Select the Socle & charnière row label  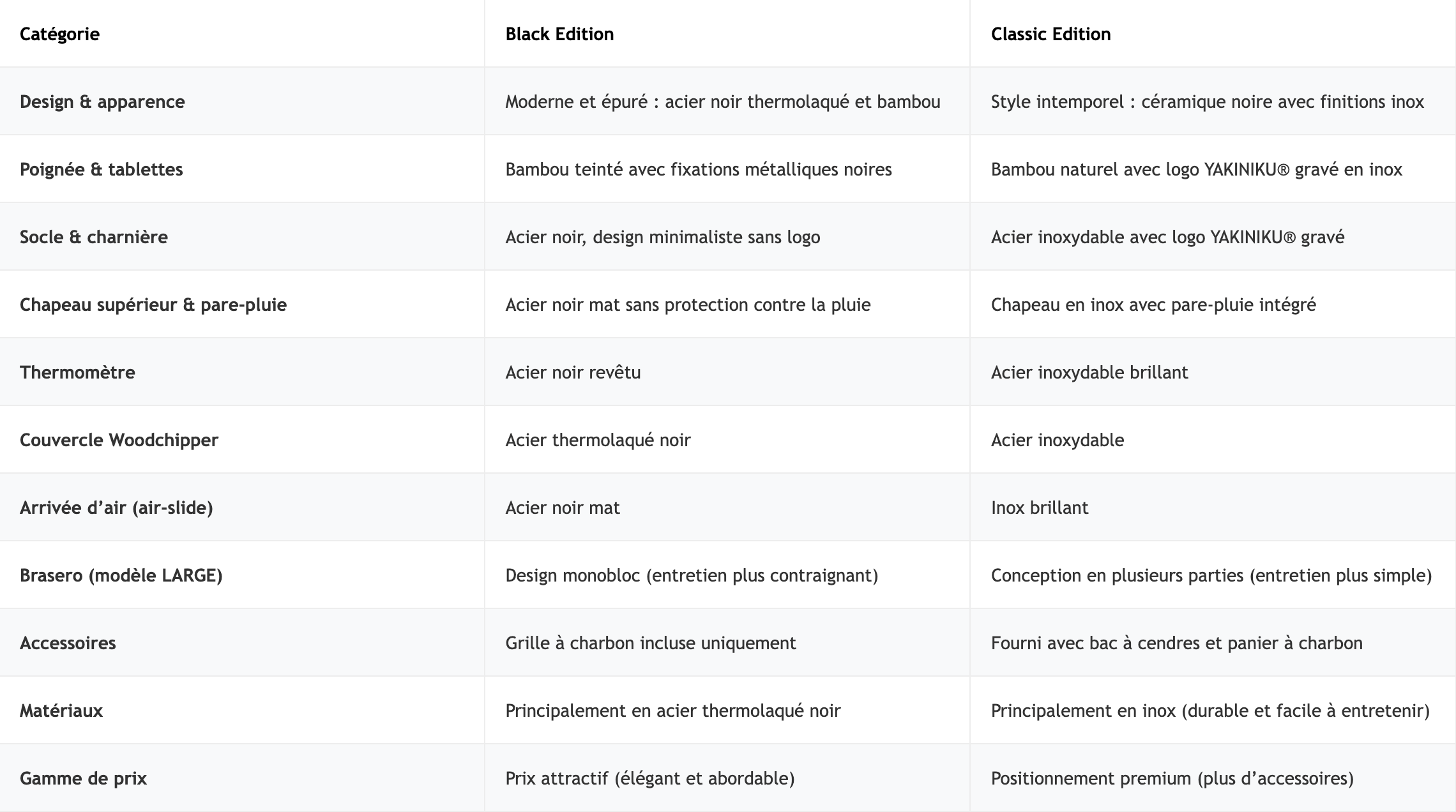point(93,237)
